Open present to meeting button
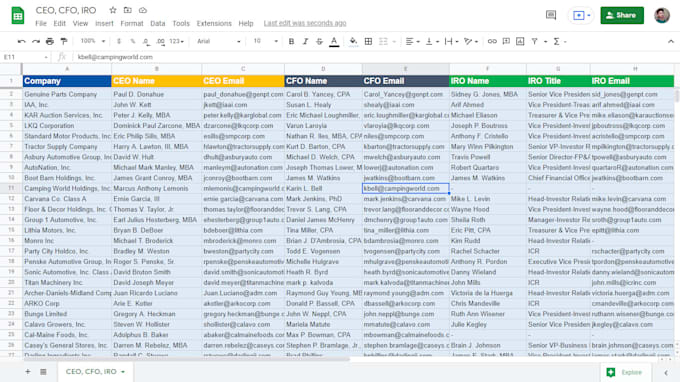 click(581, 16)
